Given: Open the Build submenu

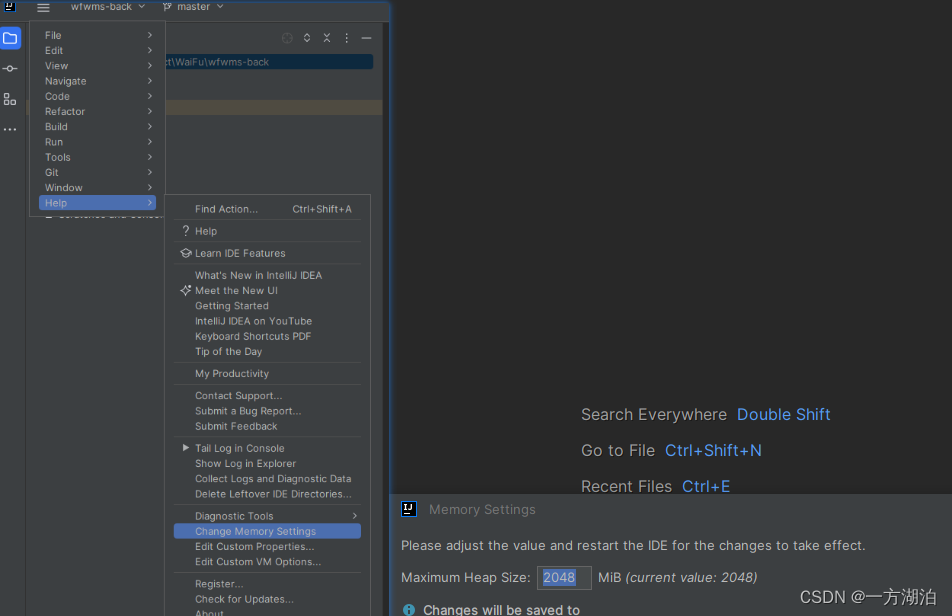Looking at the screenshot, I should (x=98, y=127).
